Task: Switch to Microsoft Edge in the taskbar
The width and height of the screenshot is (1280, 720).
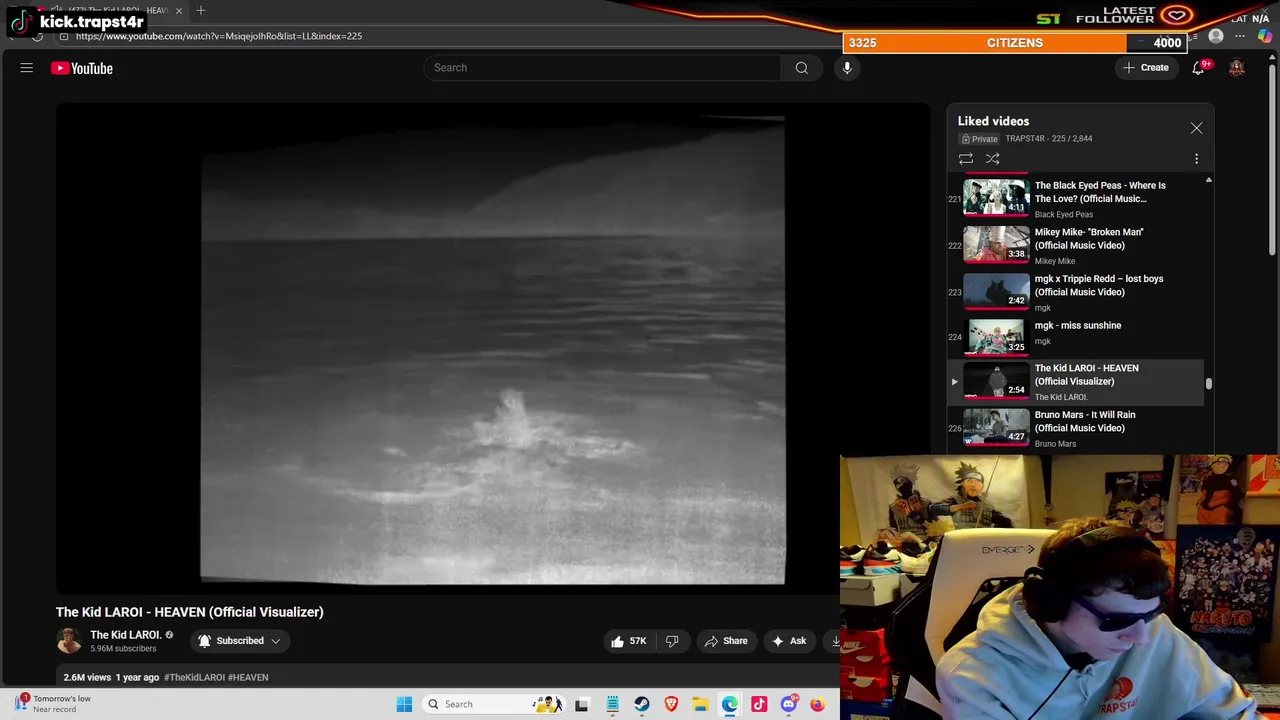Action: pos(730,704)
